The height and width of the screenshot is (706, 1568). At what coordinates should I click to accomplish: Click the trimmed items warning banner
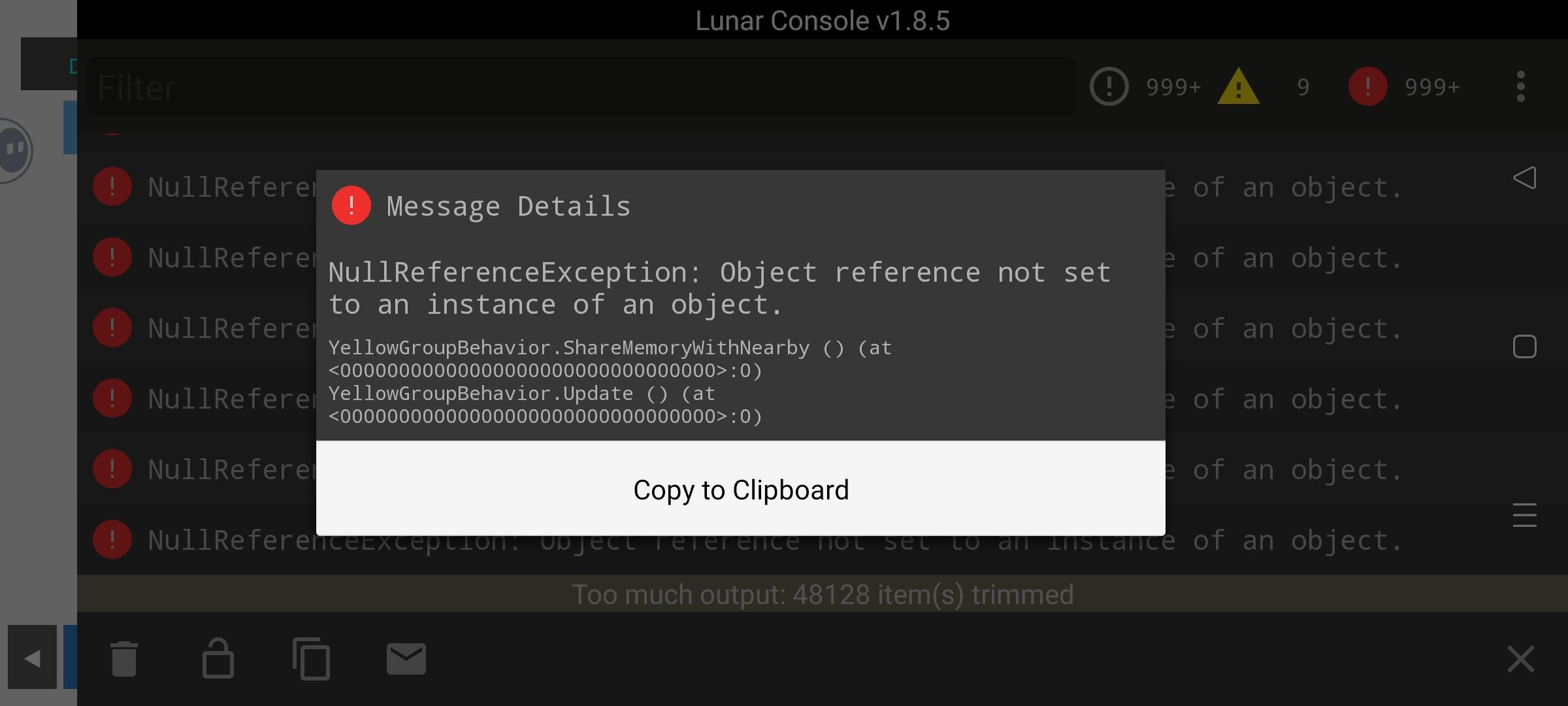(823, 594)
